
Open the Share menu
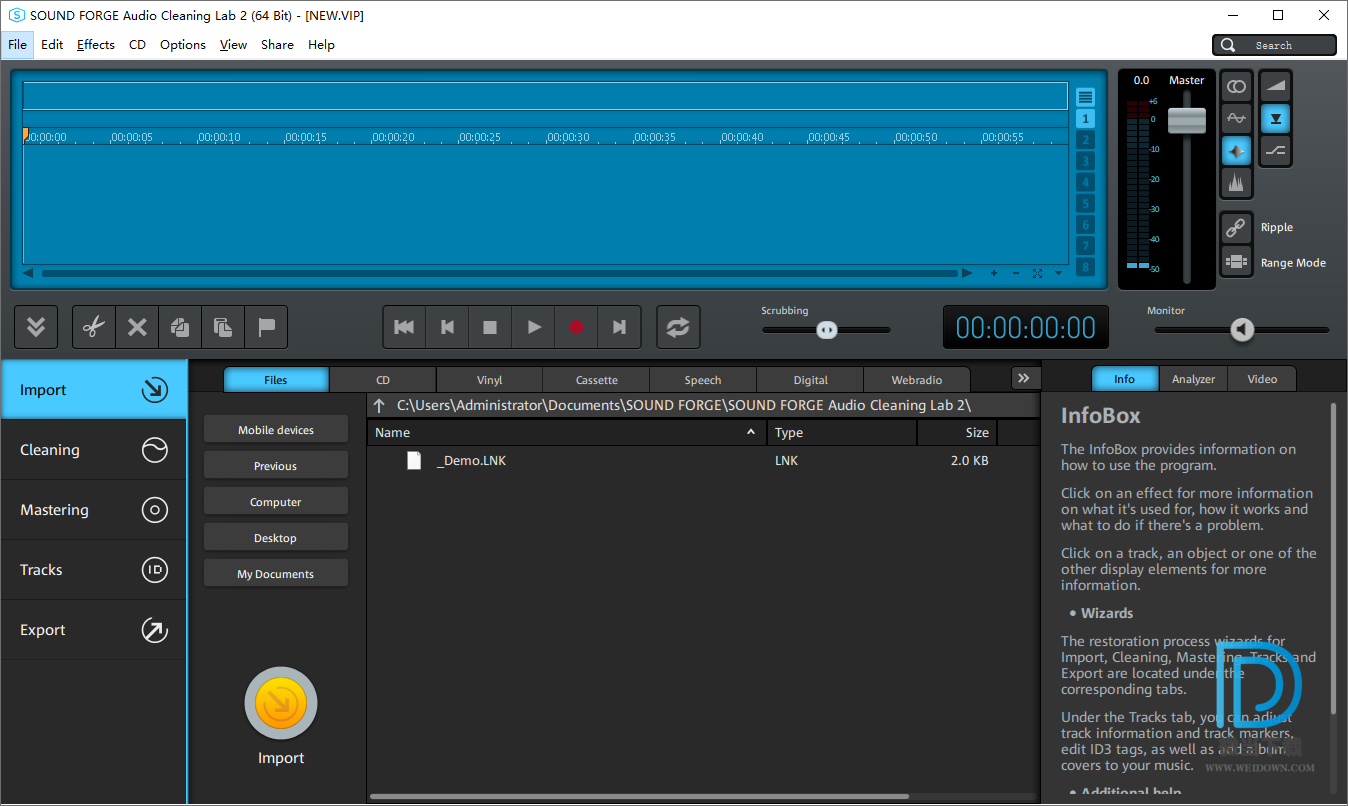[x=277, y=44]
